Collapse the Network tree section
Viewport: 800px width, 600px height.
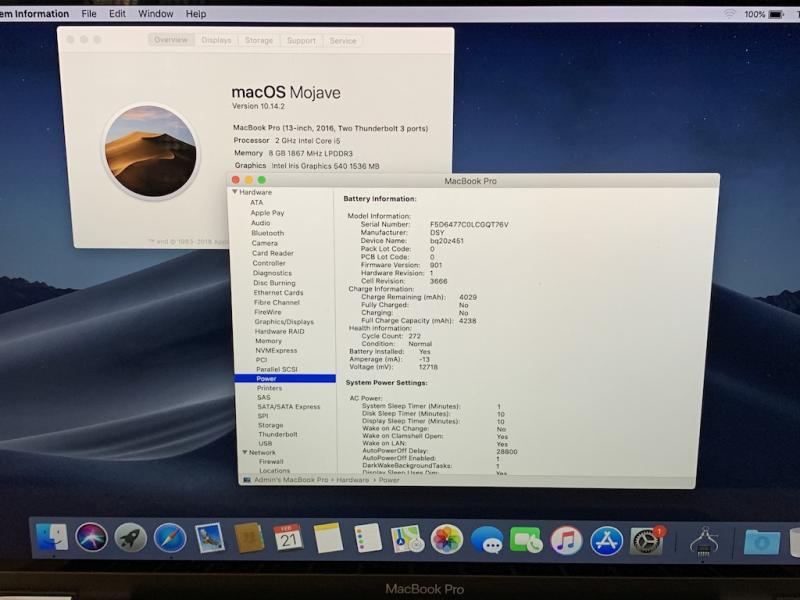(243, 452)
